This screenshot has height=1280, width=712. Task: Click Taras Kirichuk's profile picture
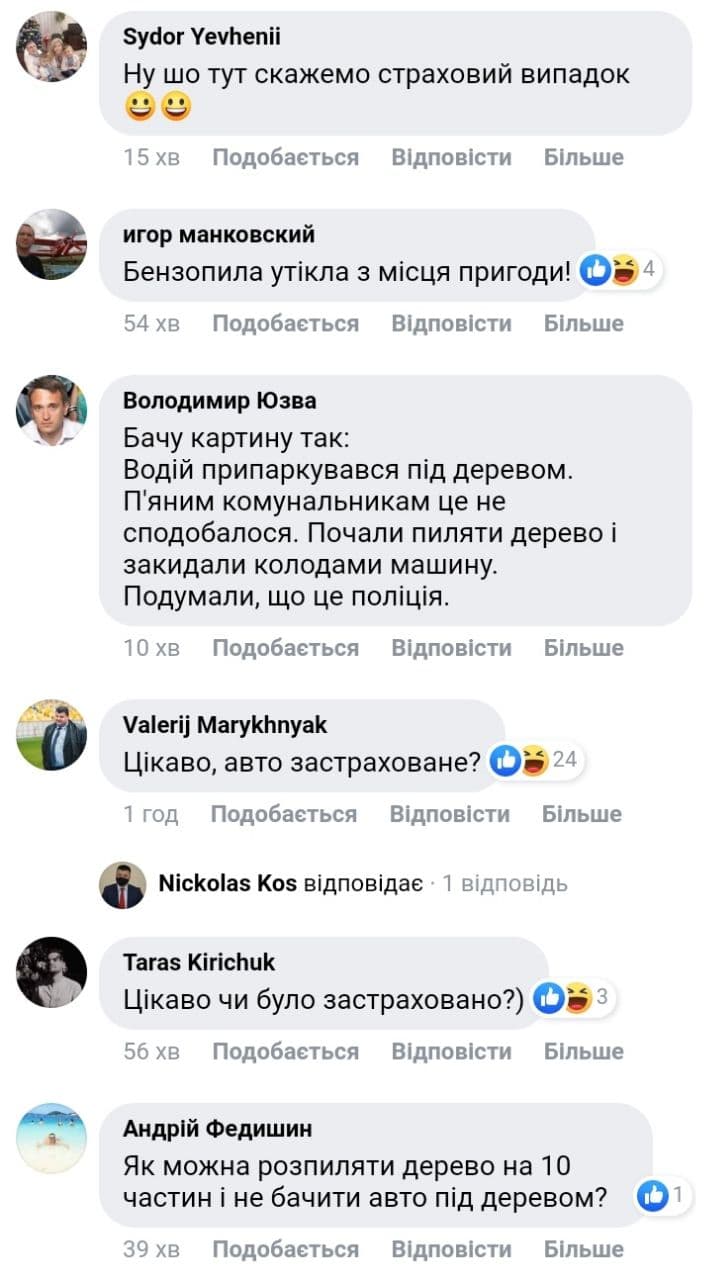(x=51, y=972)
